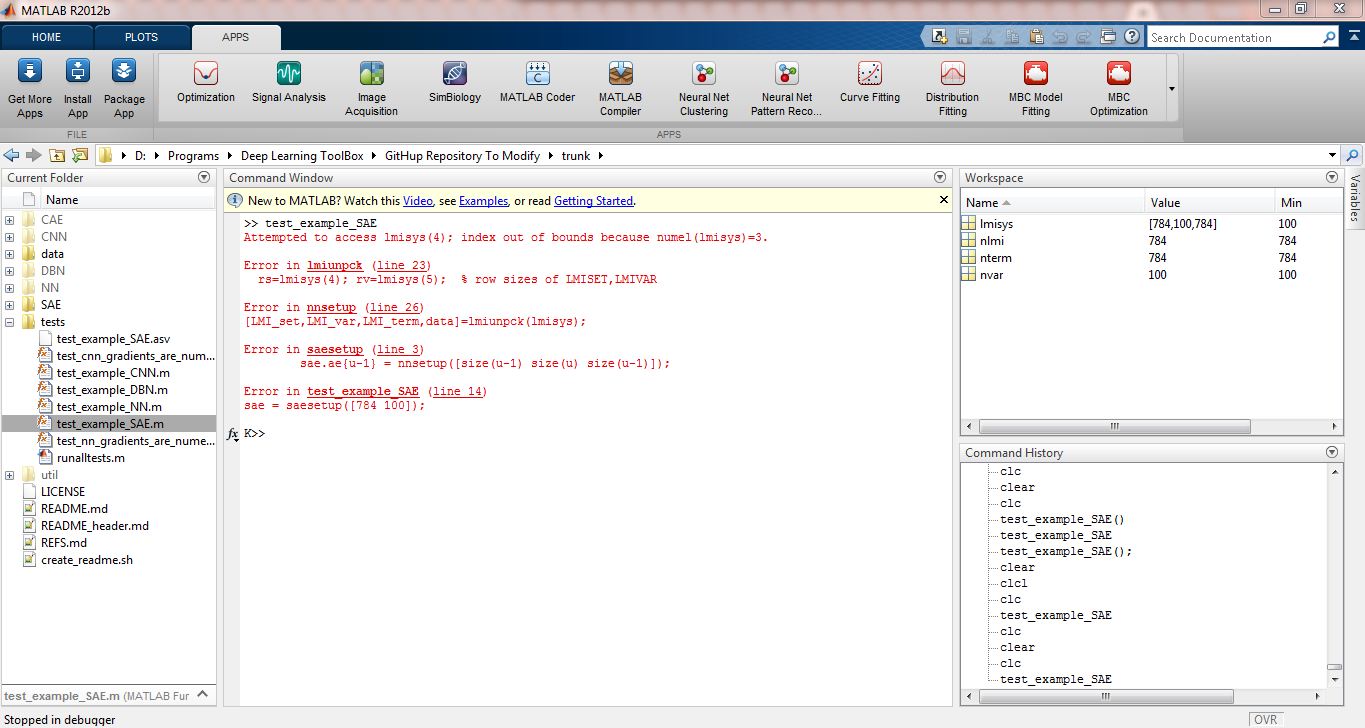
Task: Click the up one folder level icon
Action: point(57,155)
